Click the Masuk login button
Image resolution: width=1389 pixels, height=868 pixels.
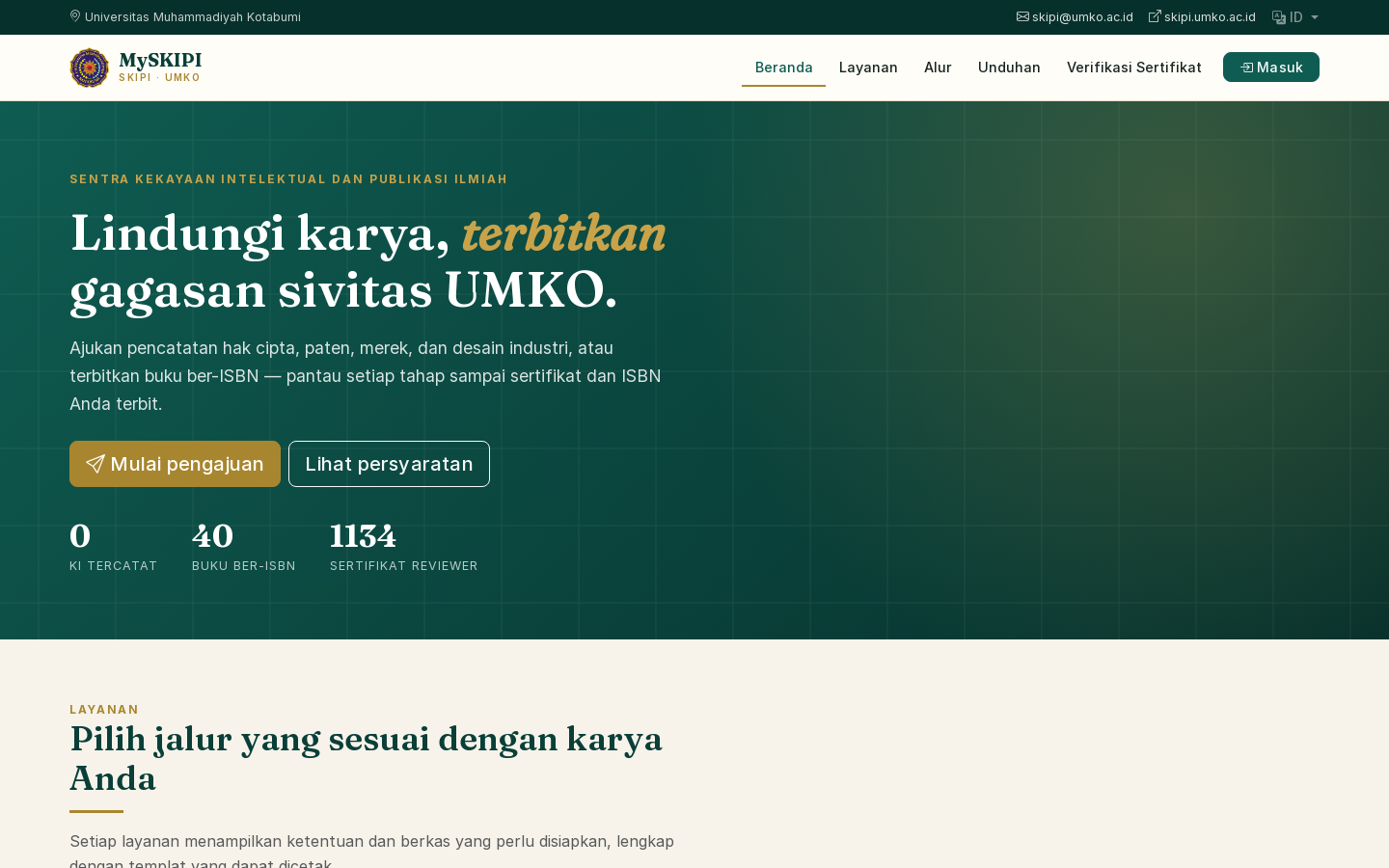tap(1271, 68)
